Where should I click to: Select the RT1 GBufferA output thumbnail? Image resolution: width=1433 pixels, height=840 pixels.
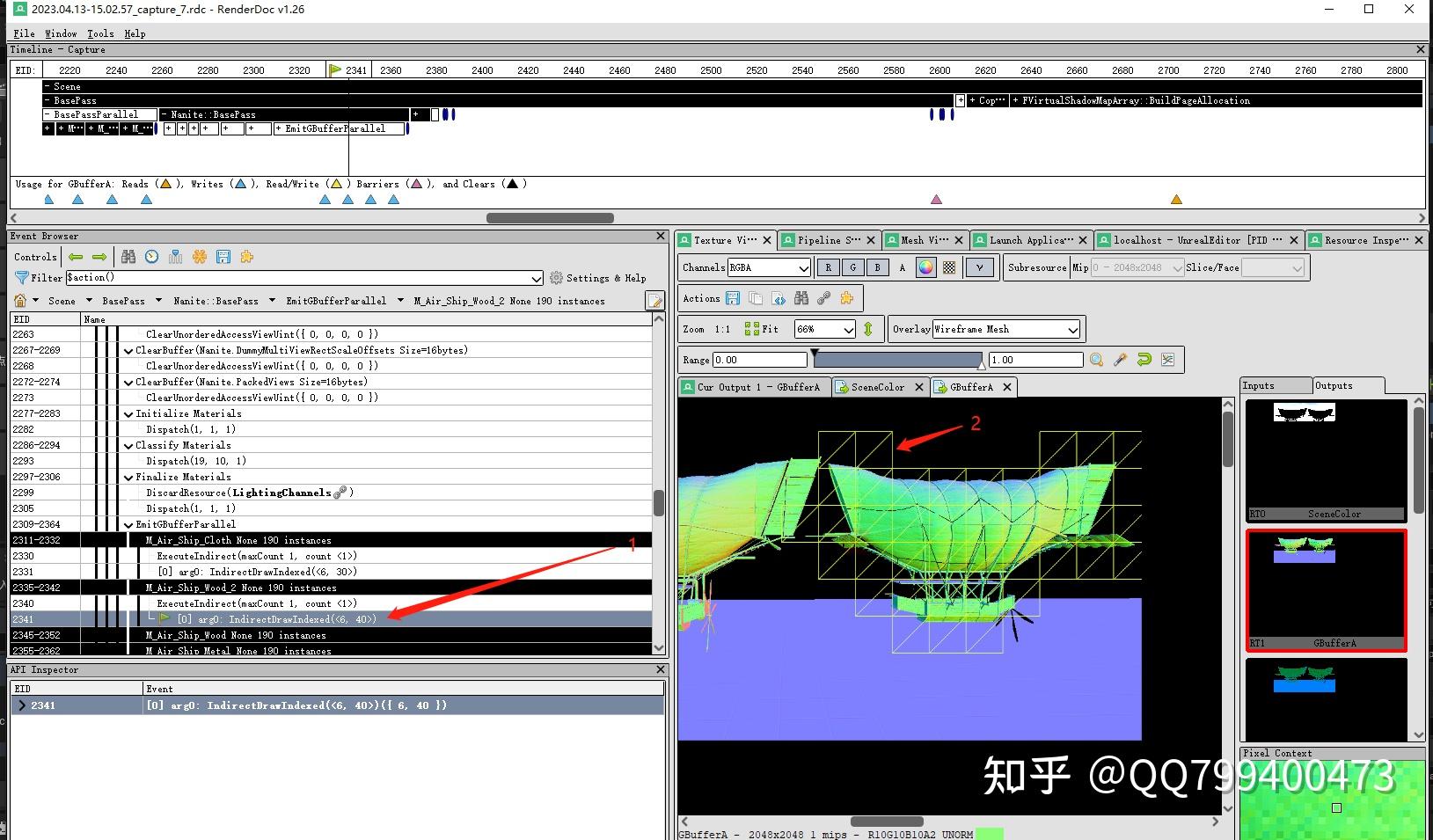click(1326, 589)
